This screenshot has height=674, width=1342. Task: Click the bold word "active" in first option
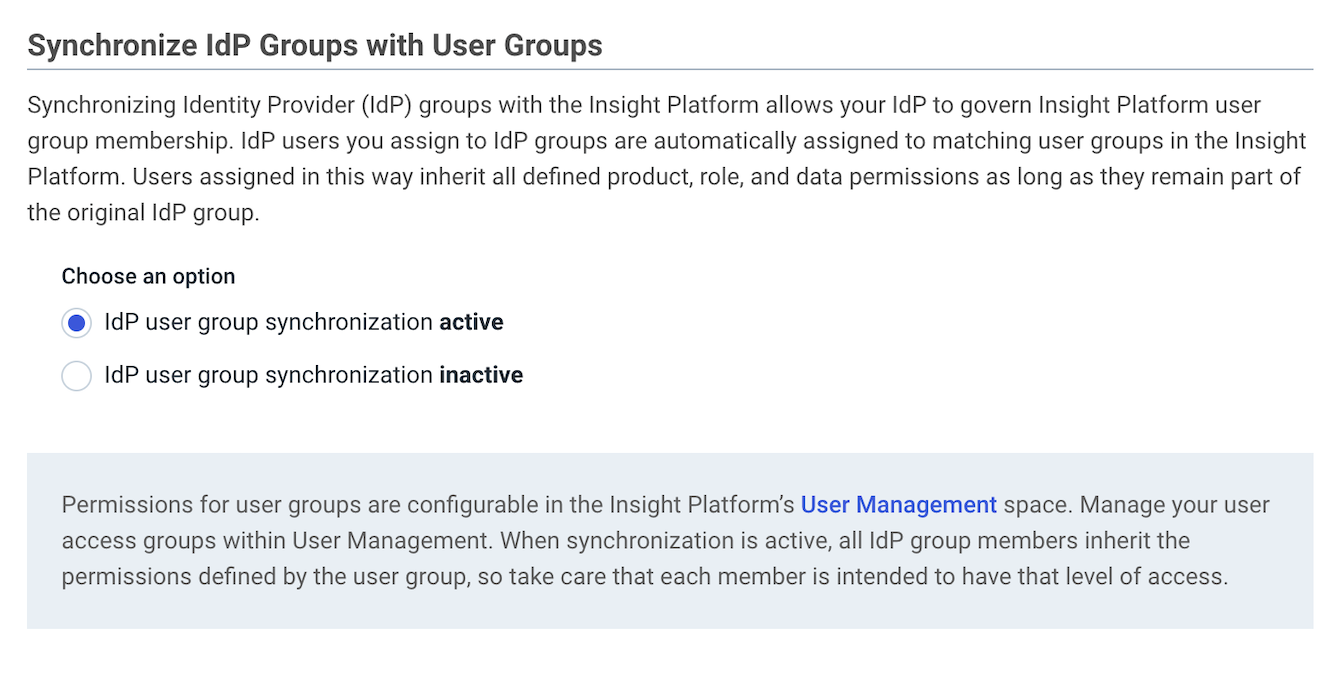(471, 322)
